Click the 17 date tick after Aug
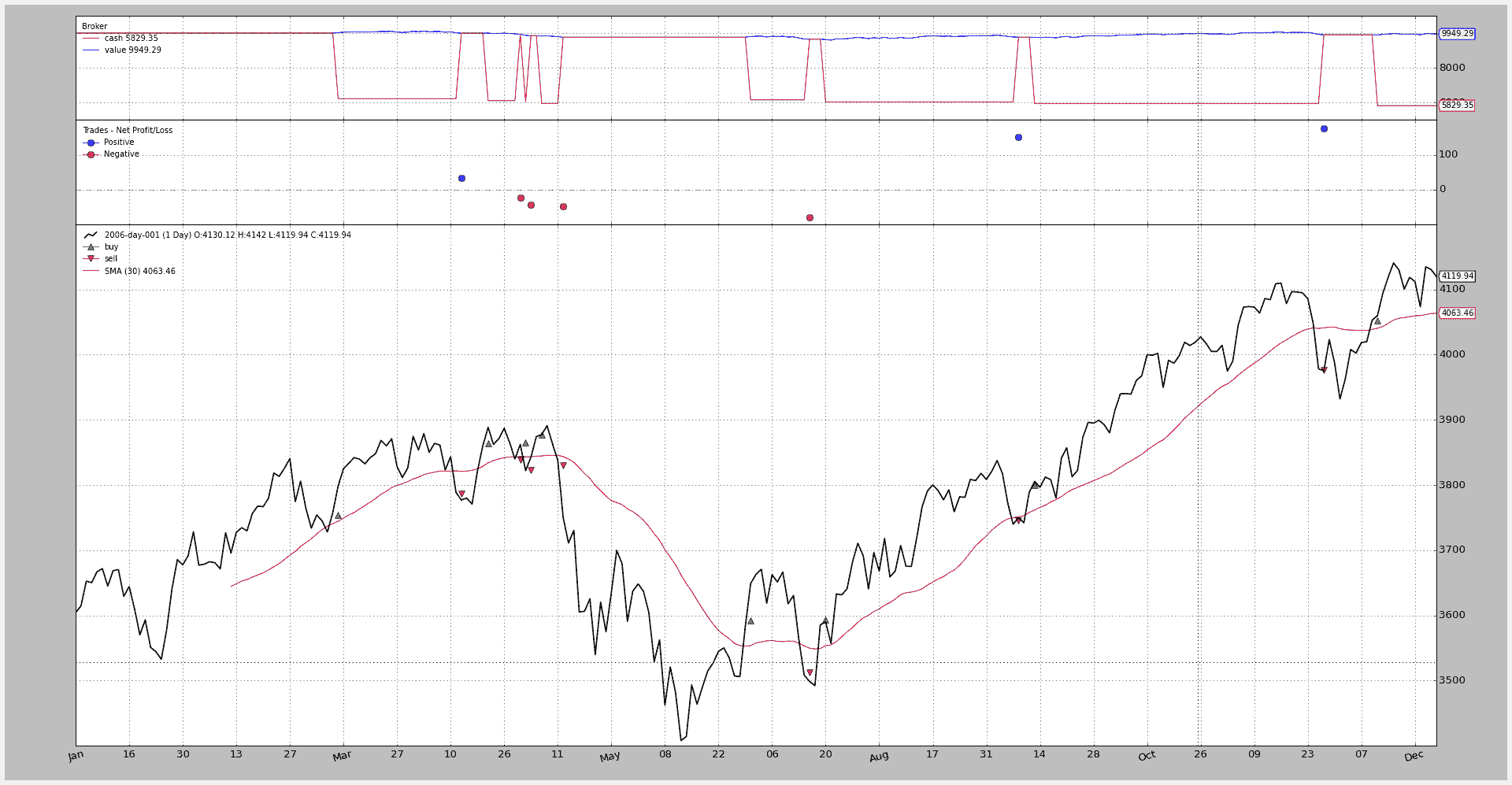The height and width of the screenshot is (785, 1512). (932, 754)
